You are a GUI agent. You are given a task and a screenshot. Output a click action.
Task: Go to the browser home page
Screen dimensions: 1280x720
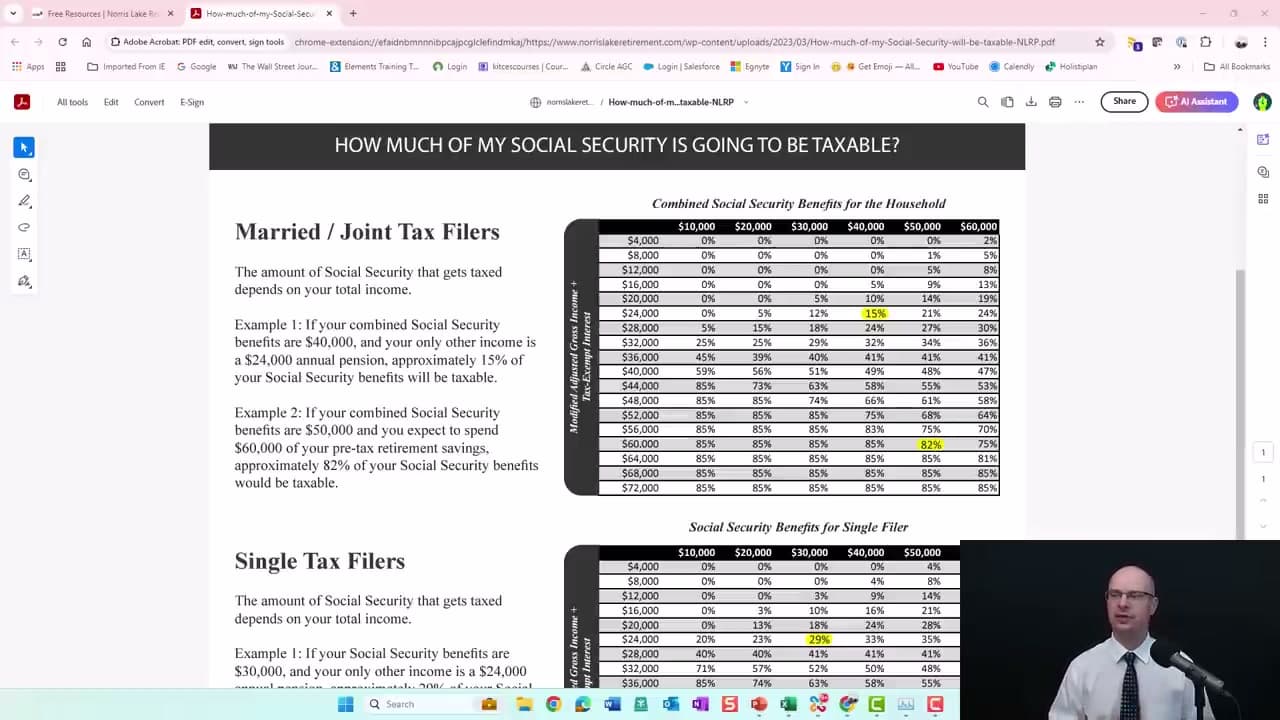tap(86, 42)
